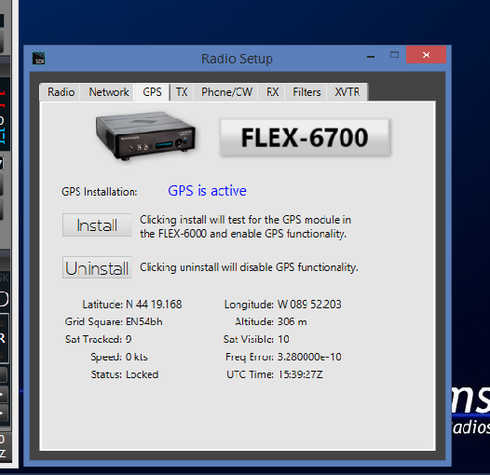Click Freq Error value 3.280000e-10
Viewport: 490px width, 475px height.
pyautogui.click(x=309, y=357)
